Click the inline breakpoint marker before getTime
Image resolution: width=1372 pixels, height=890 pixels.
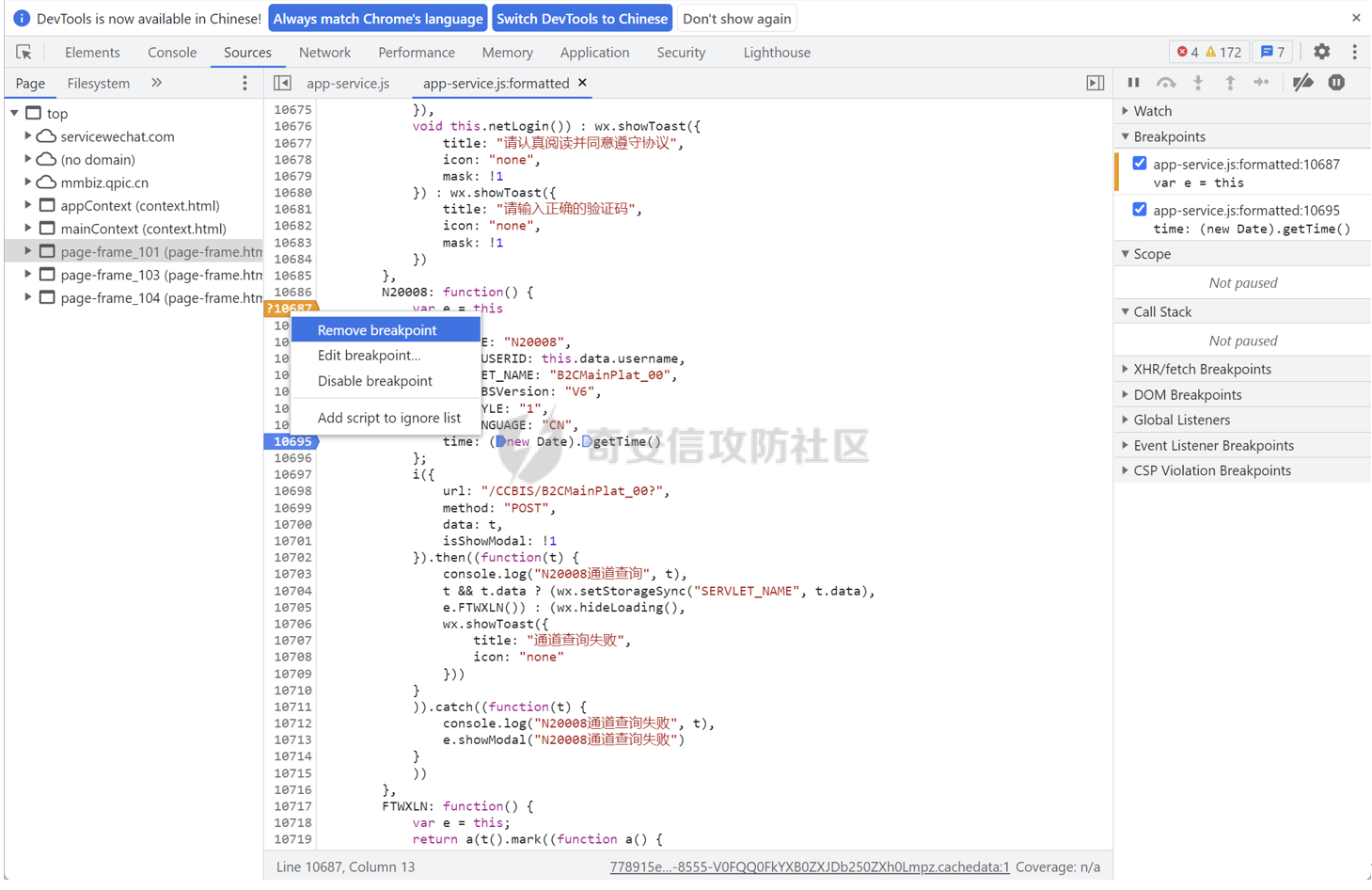(x=587, y=441)
